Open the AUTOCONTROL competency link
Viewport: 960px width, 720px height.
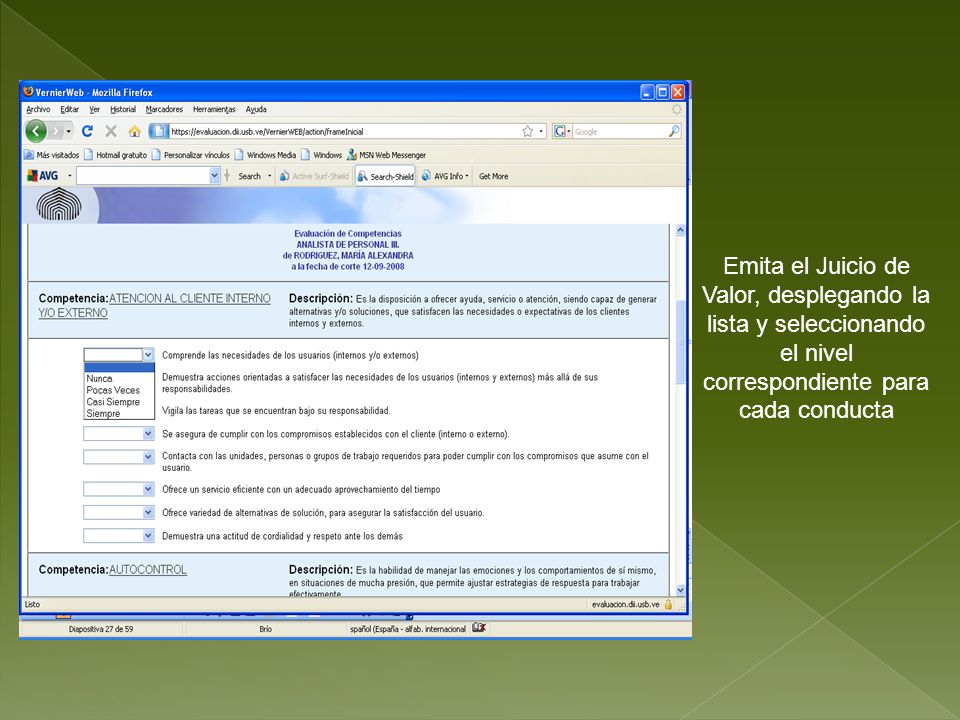click(148, 569)
